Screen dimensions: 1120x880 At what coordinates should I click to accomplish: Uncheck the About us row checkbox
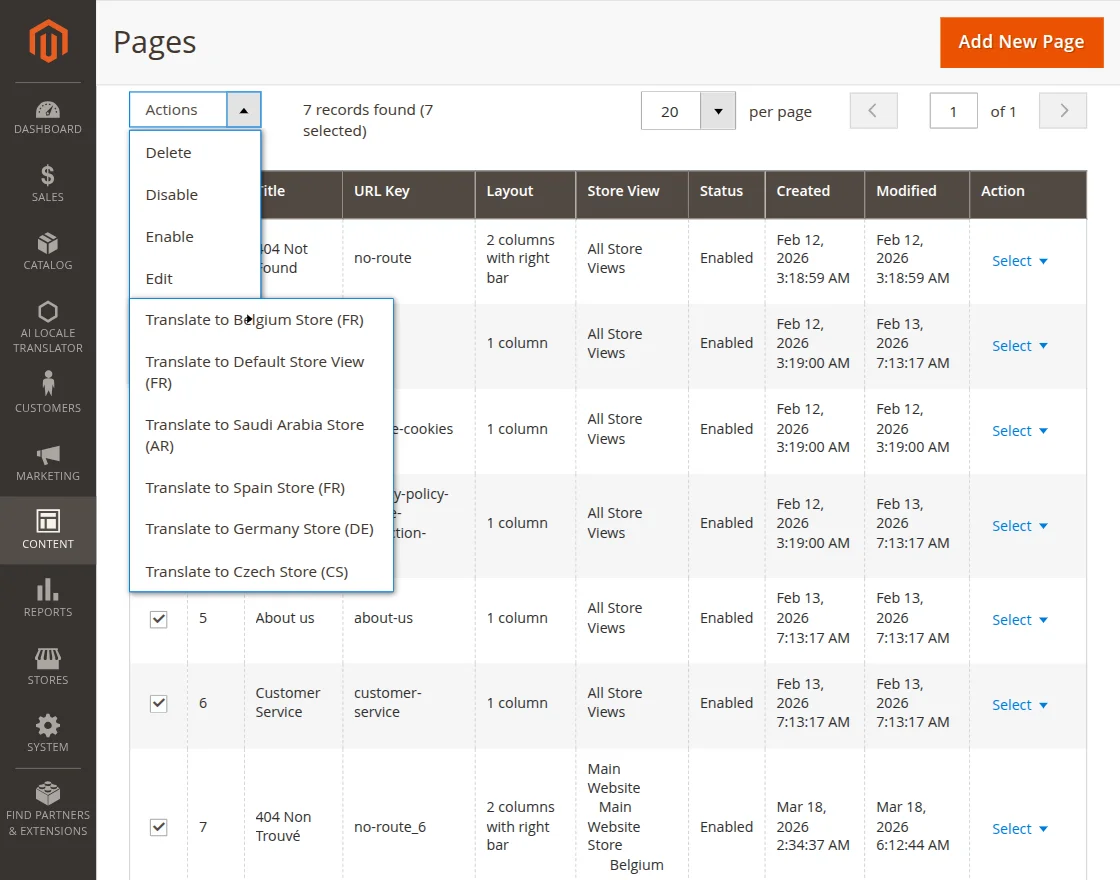158,619
